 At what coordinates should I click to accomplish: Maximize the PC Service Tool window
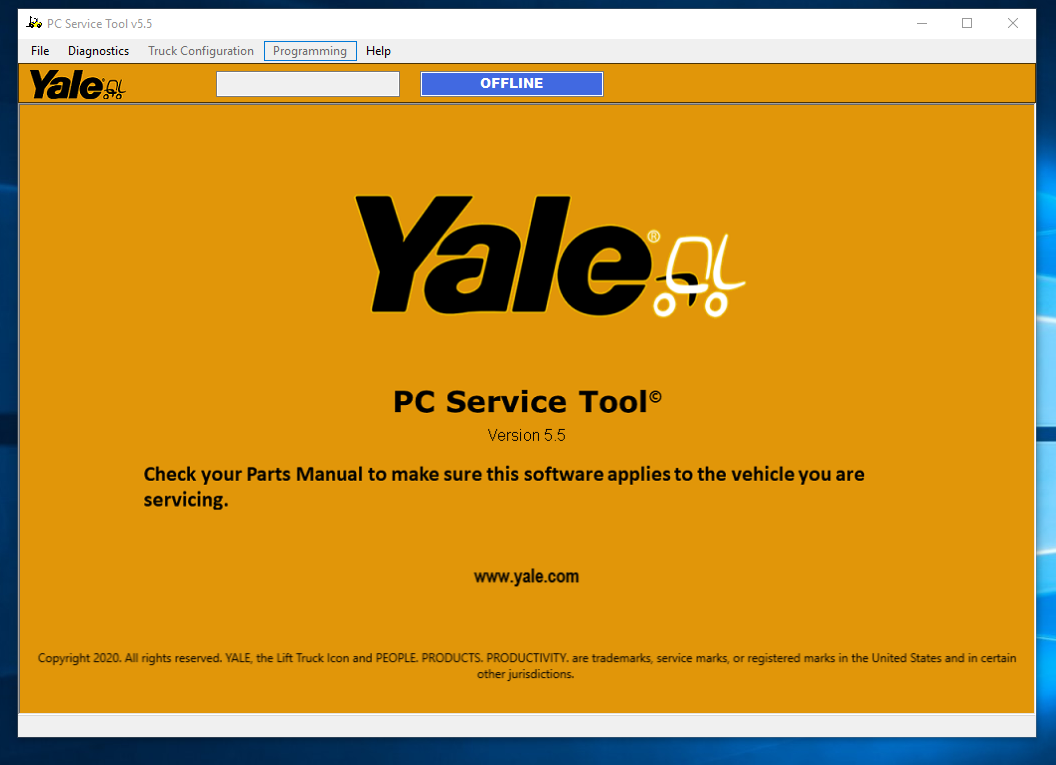[967, 24]
